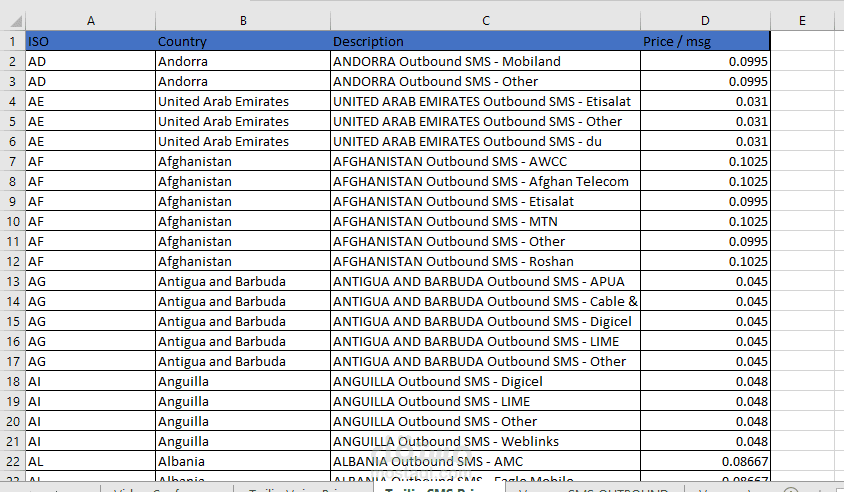Click the ISO header cell
The width and height of the screenshot is (844, 492).
[90, 41]
